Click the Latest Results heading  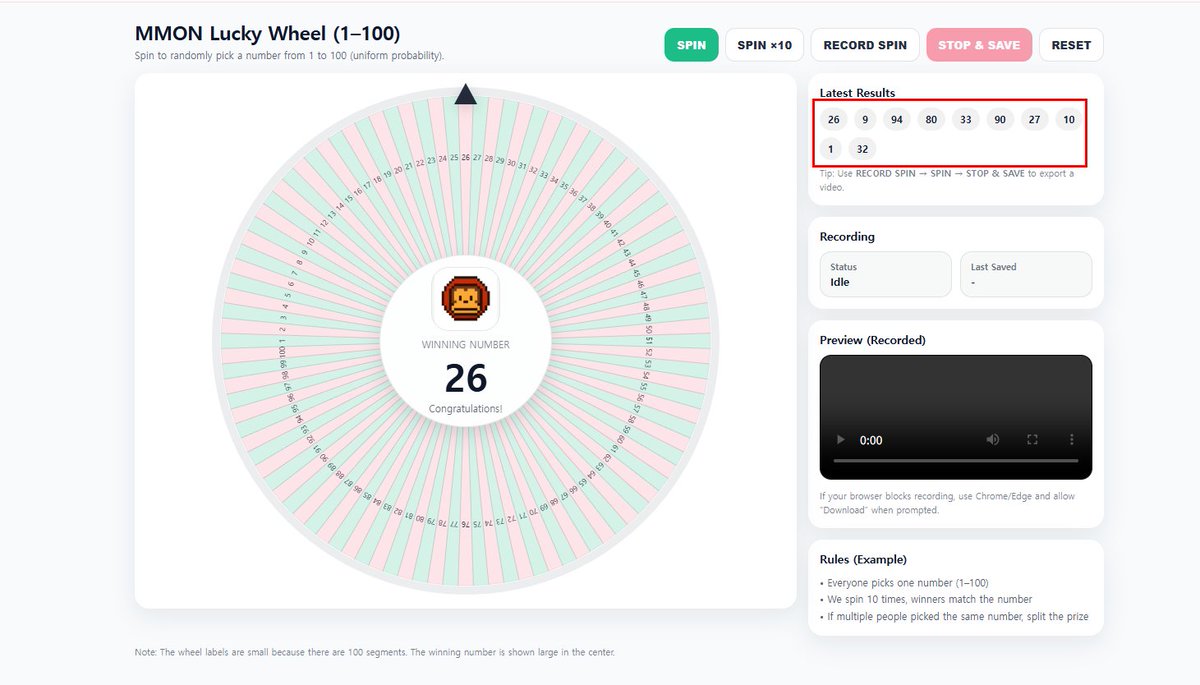point(857,93)
